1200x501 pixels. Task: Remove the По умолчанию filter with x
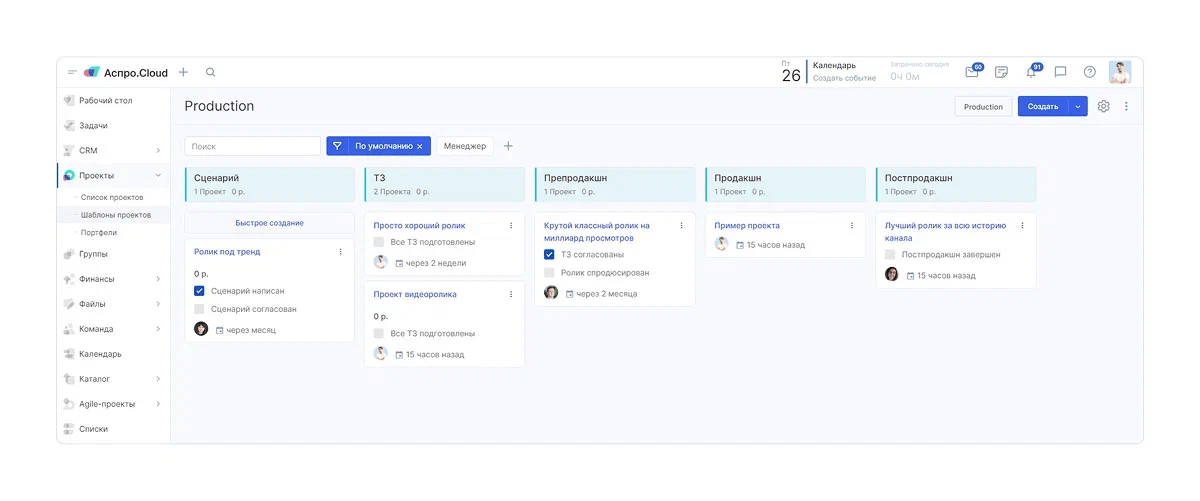click(x=420, y=146)
